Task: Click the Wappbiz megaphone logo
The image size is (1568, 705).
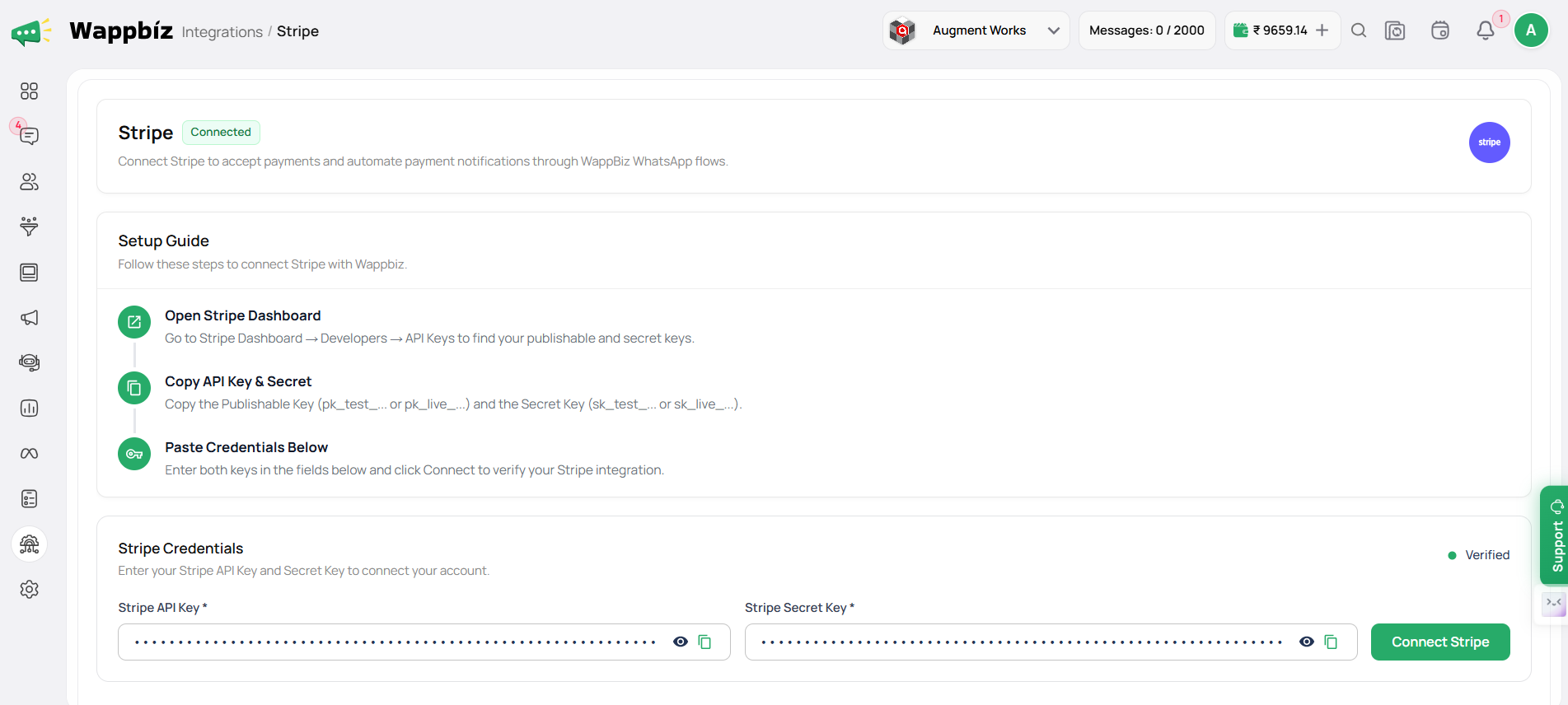Action: [x=31, y=32]
